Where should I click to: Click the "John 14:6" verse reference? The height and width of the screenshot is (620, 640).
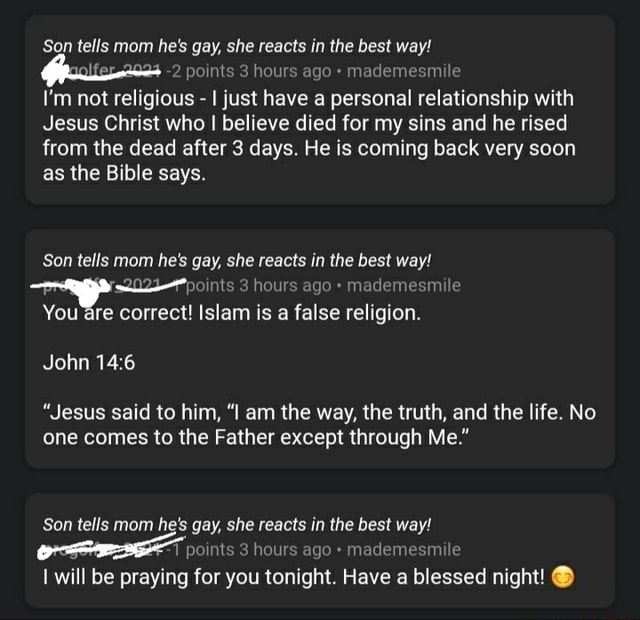(x=89, y=362)
